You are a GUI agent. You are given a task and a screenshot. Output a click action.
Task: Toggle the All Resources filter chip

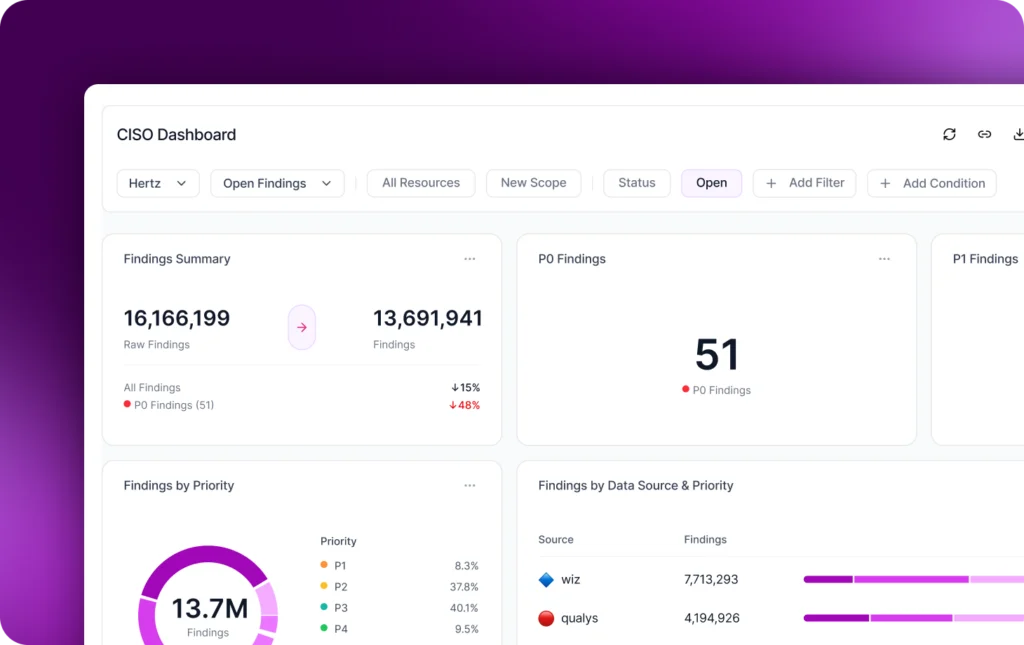point(421,183)
